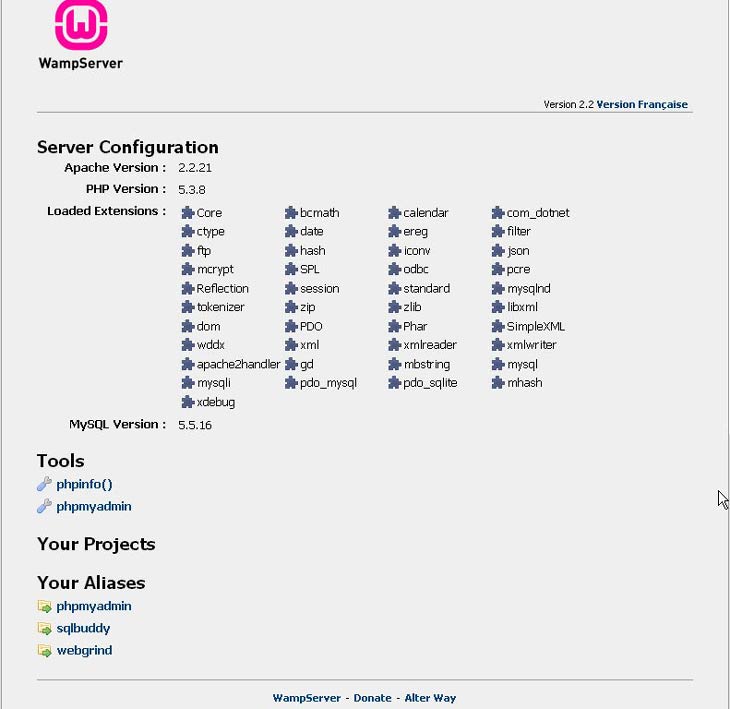Click the folder icon beside the webgrind alias

[x=44, y=650]
